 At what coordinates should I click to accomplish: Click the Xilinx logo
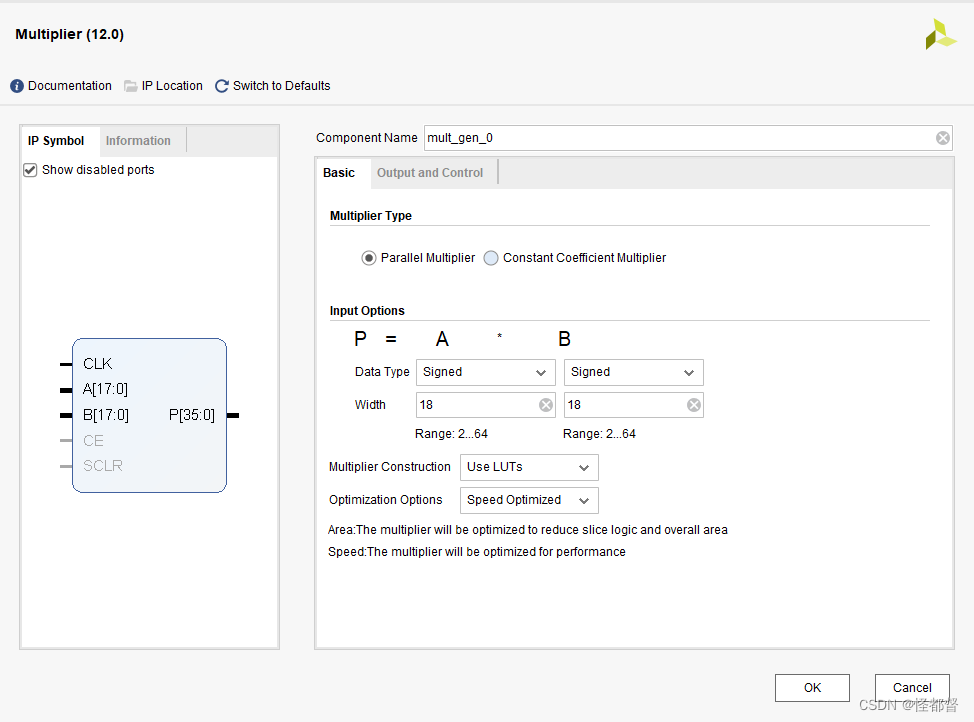(940, 34)
